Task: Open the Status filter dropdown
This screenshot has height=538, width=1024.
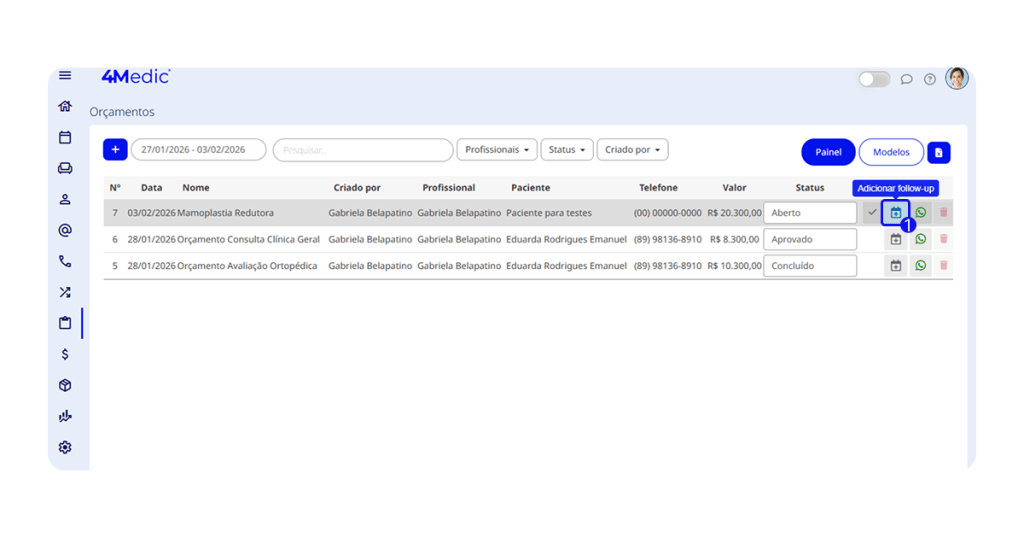Action: coord(567,150)
